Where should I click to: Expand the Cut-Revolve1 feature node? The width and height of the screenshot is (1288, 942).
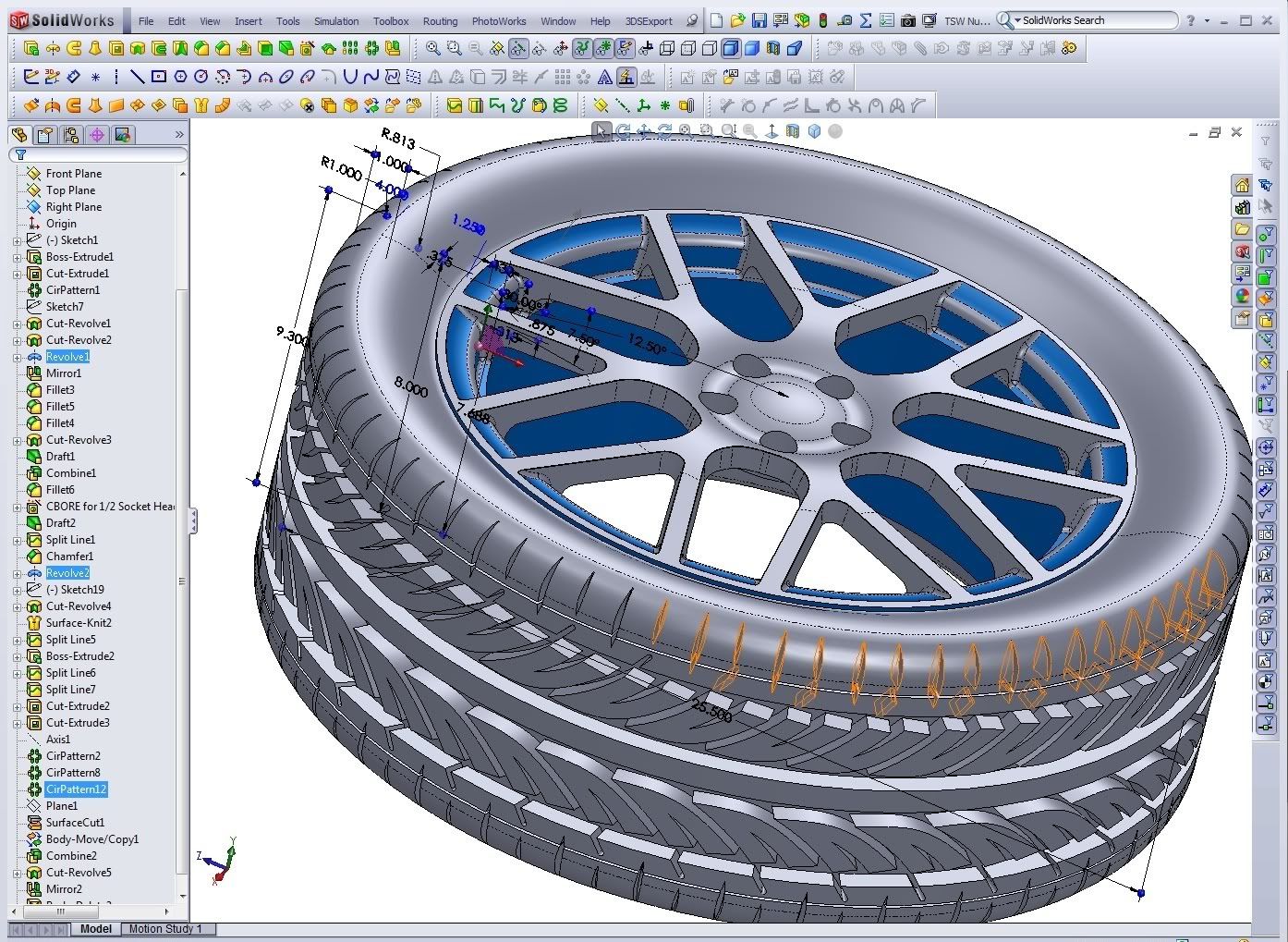(x=17, y=324)
